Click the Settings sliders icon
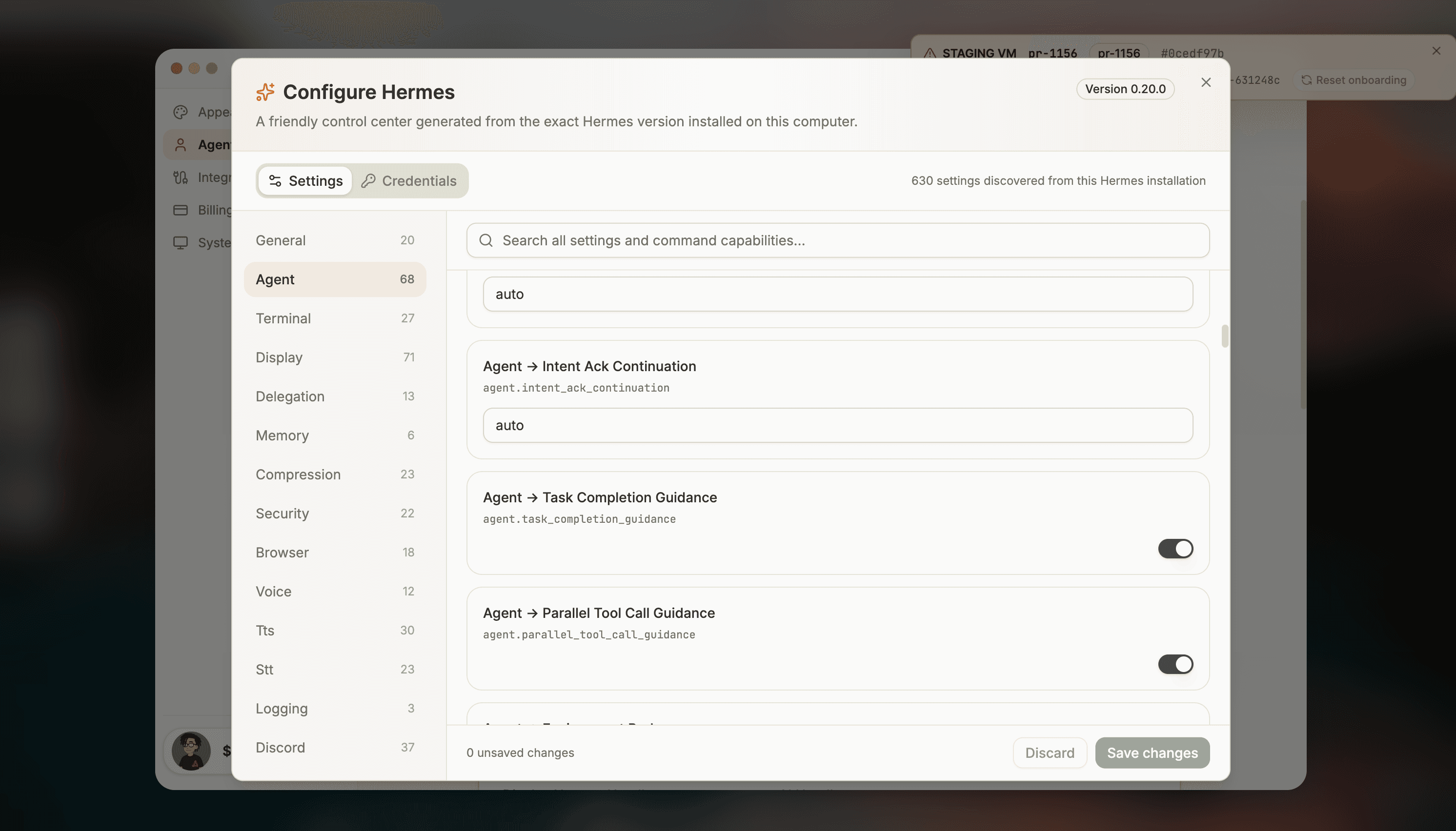 (x=275, y=181)
